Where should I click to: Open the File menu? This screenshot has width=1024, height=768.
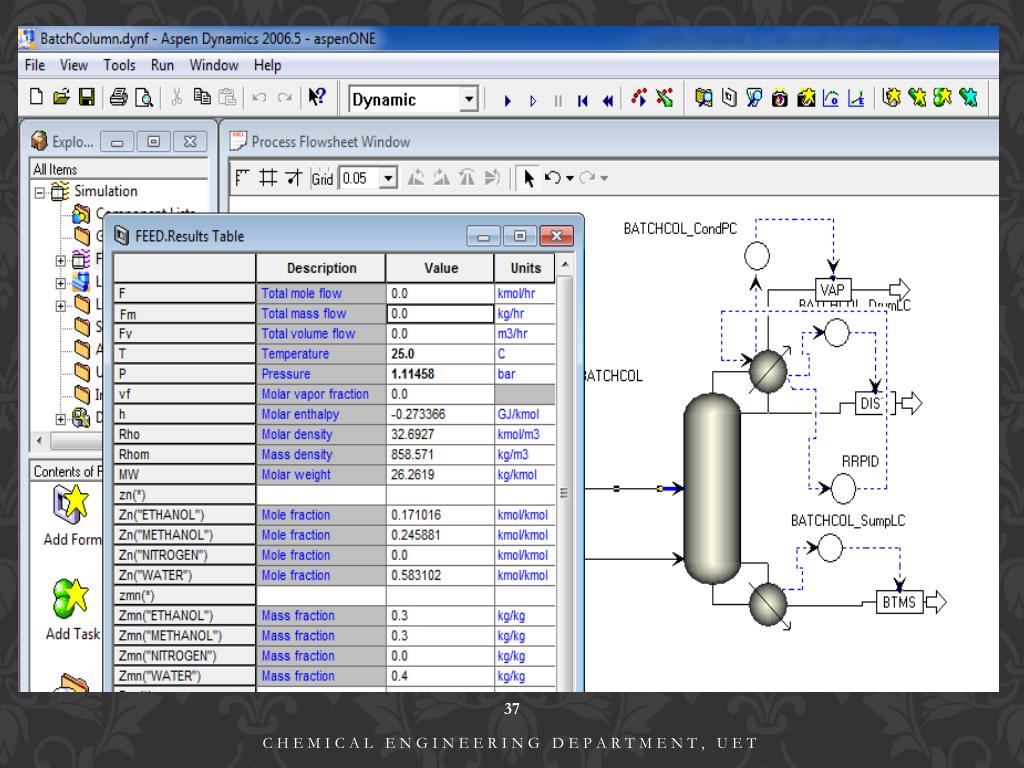point(35,65)
